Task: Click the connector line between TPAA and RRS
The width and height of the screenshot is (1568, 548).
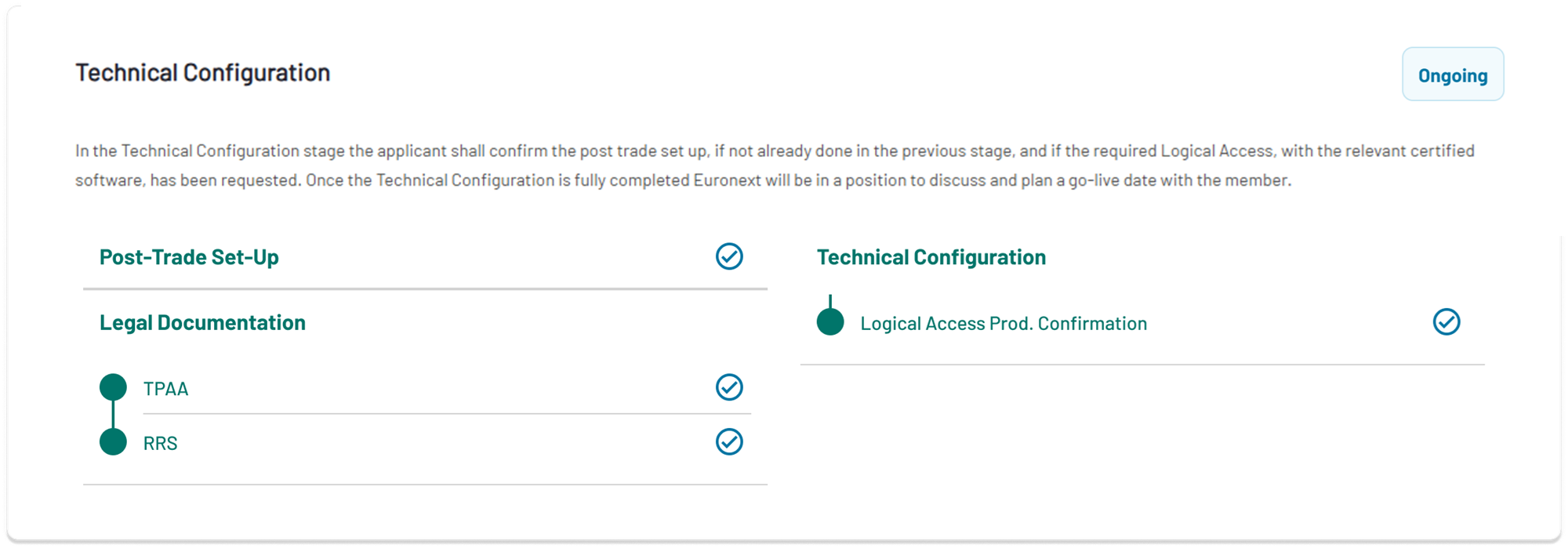Action: tap(114, 415)
